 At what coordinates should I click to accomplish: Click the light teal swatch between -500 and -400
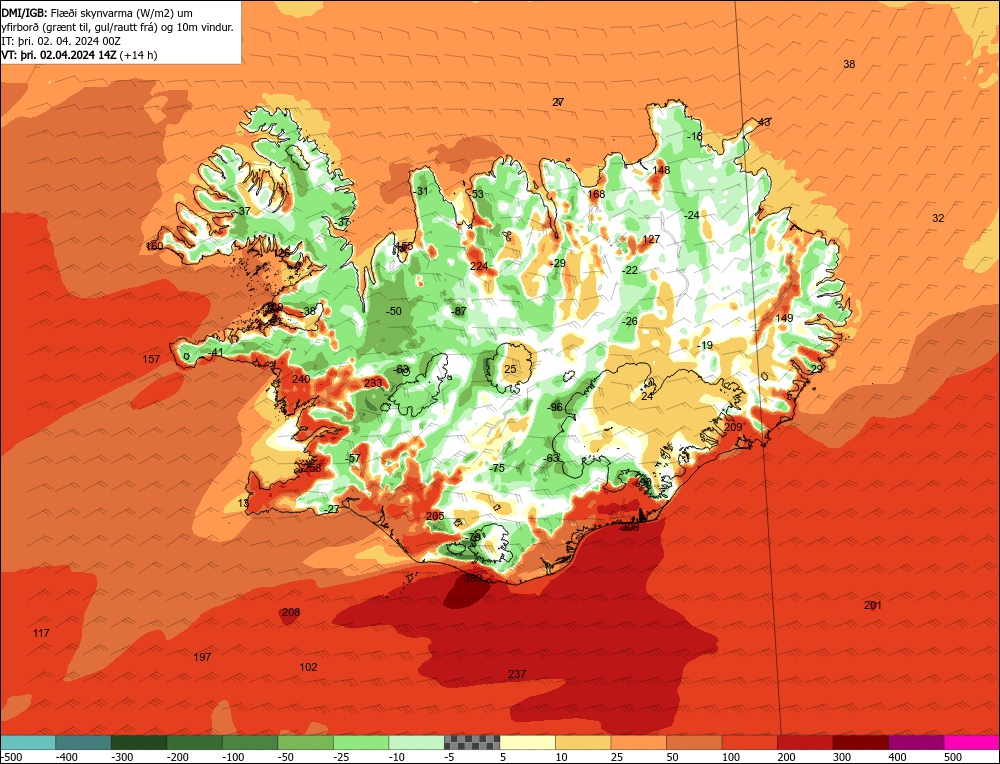click(27, 742)
